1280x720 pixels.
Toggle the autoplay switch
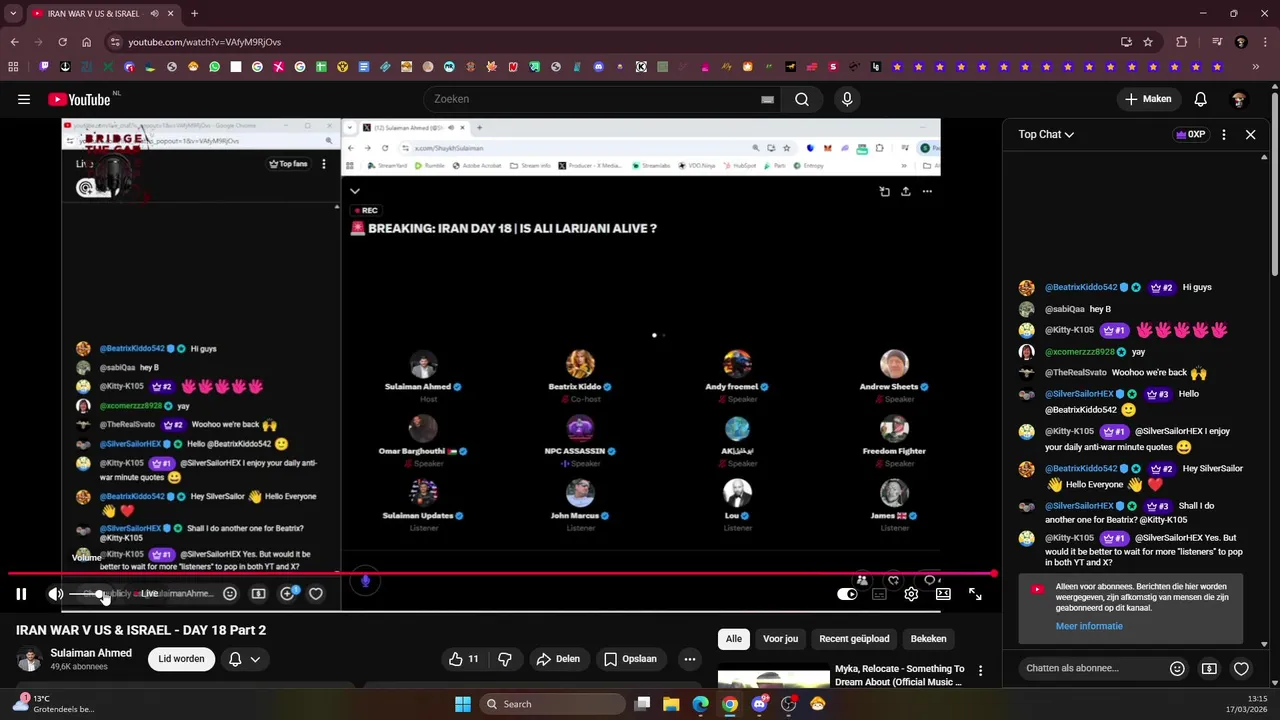[x=847, y=594]
